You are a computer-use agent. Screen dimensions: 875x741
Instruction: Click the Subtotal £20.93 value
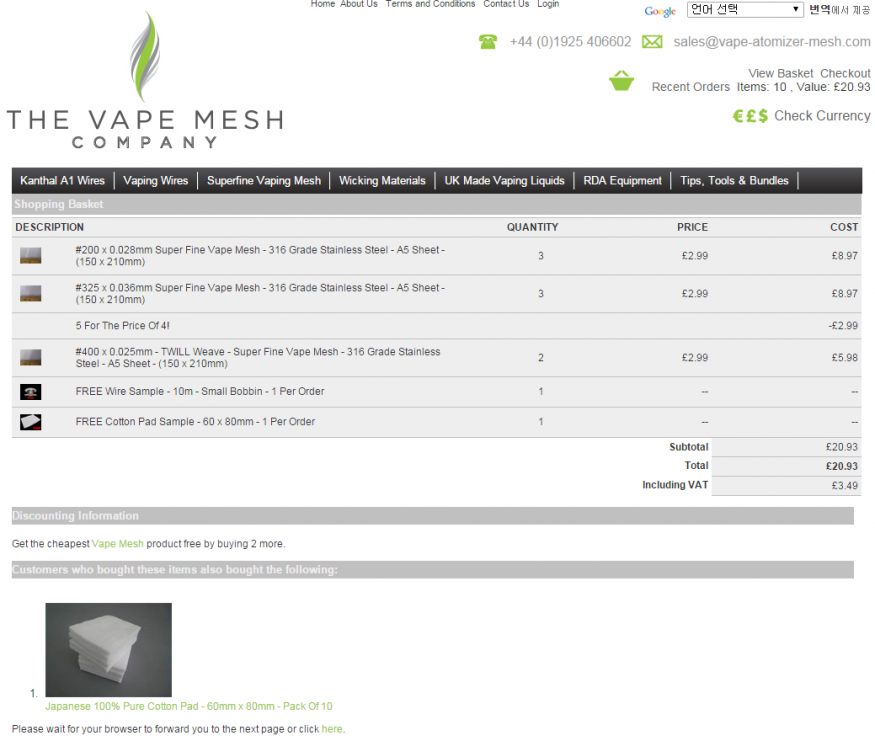(842, 448)
